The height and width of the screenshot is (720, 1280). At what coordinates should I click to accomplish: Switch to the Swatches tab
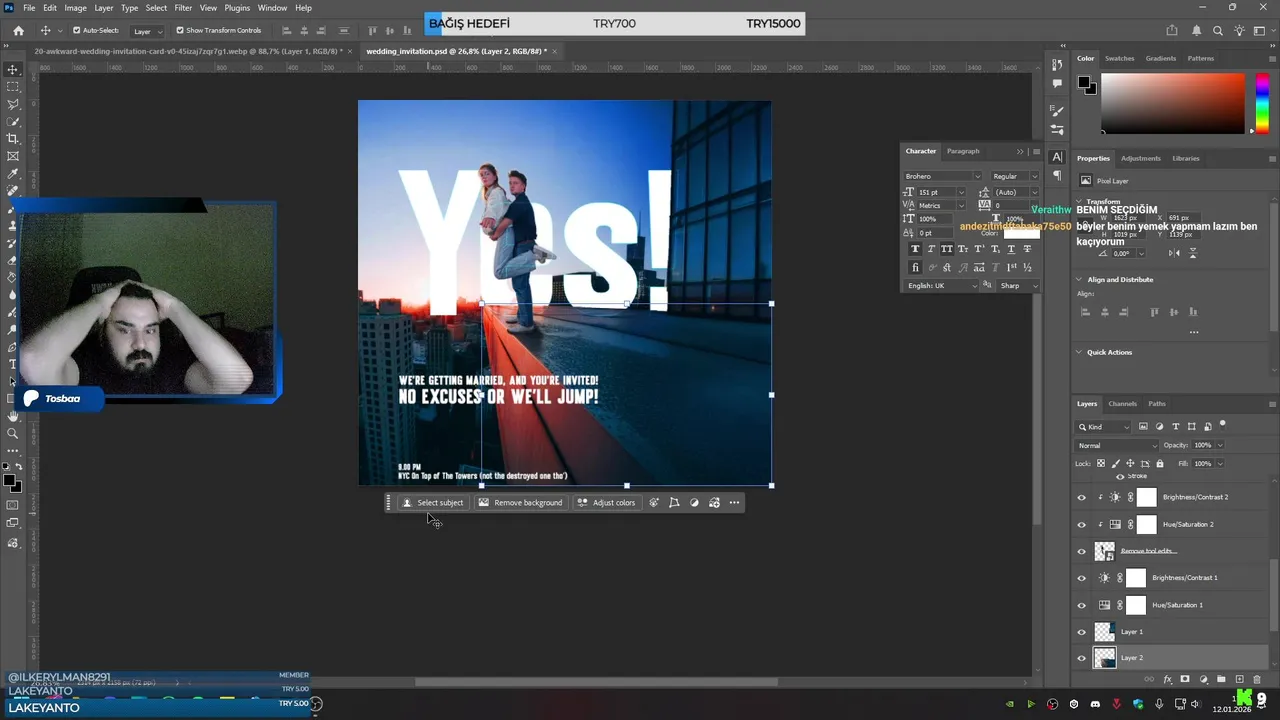1119,58
